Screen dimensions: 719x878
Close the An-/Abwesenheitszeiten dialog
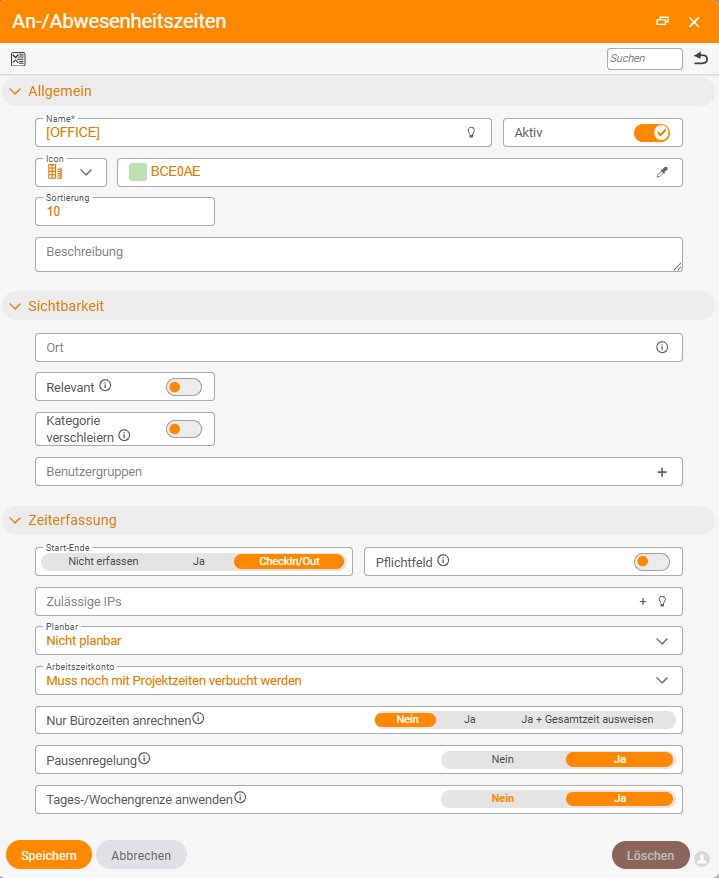coord(694,22)
